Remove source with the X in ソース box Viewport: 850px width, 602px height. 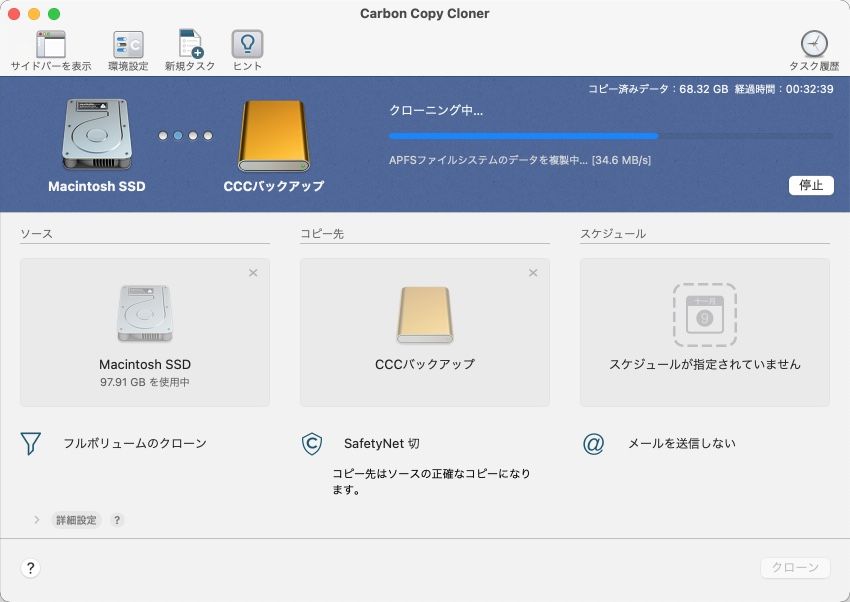pyautogui.click(x=253, y=273)
